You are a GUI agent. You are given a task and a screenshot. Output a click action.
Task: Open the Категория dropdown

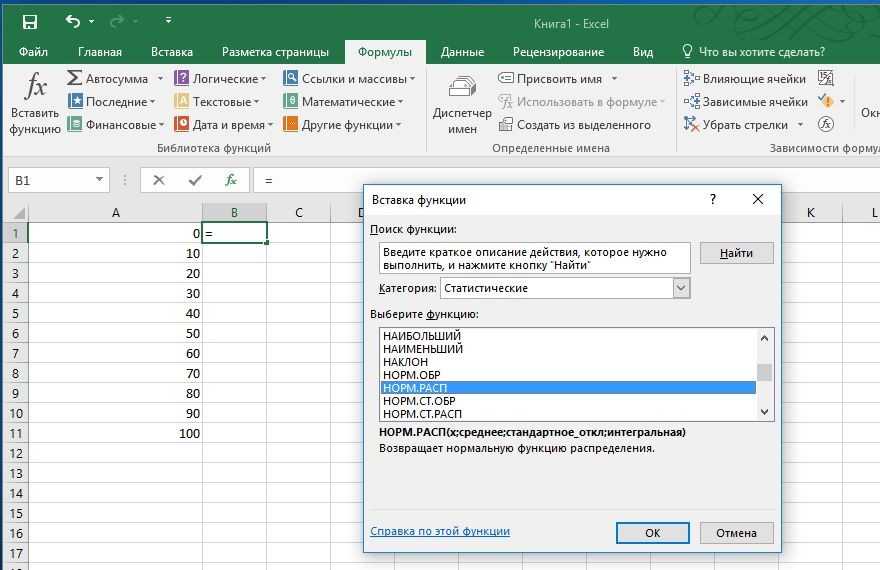point(681,288)
